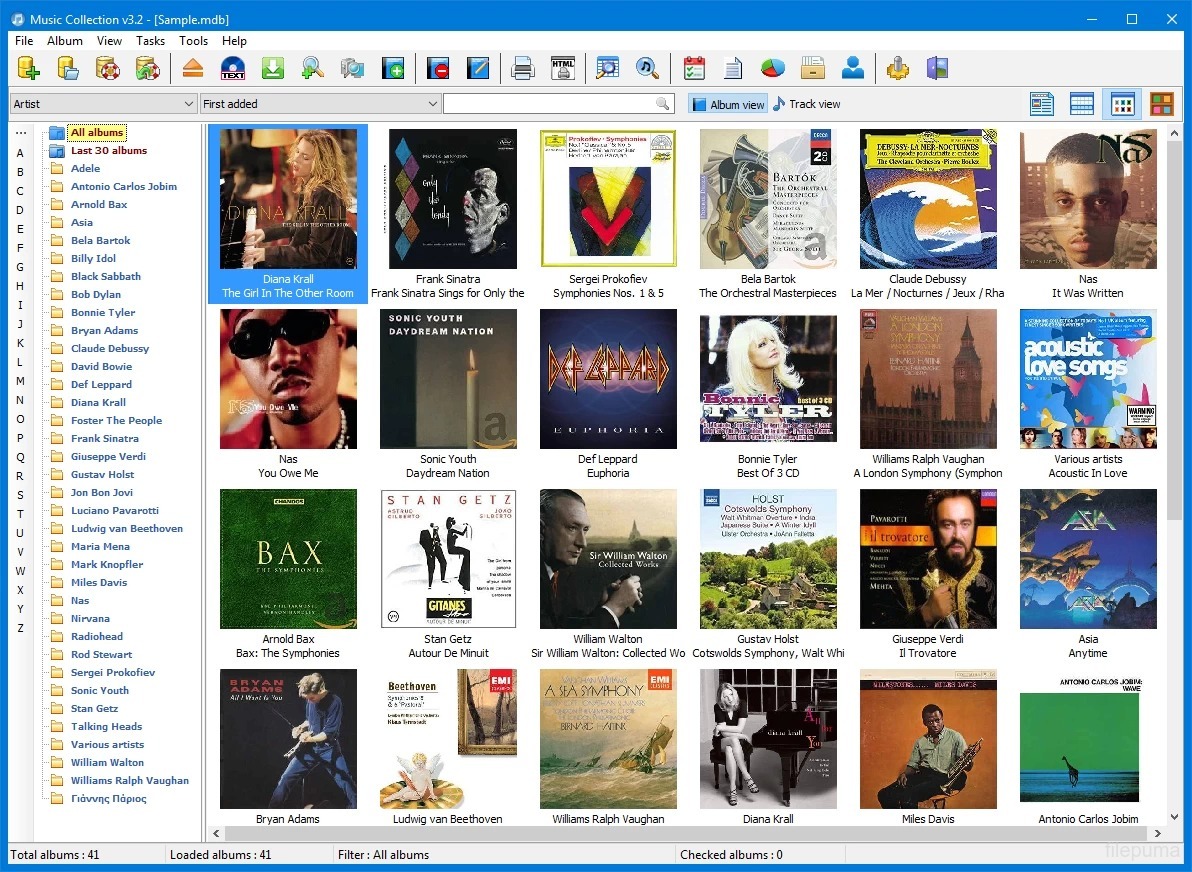Click the new database icon with green plus
1192x872 pixels.
click(29, 68)
